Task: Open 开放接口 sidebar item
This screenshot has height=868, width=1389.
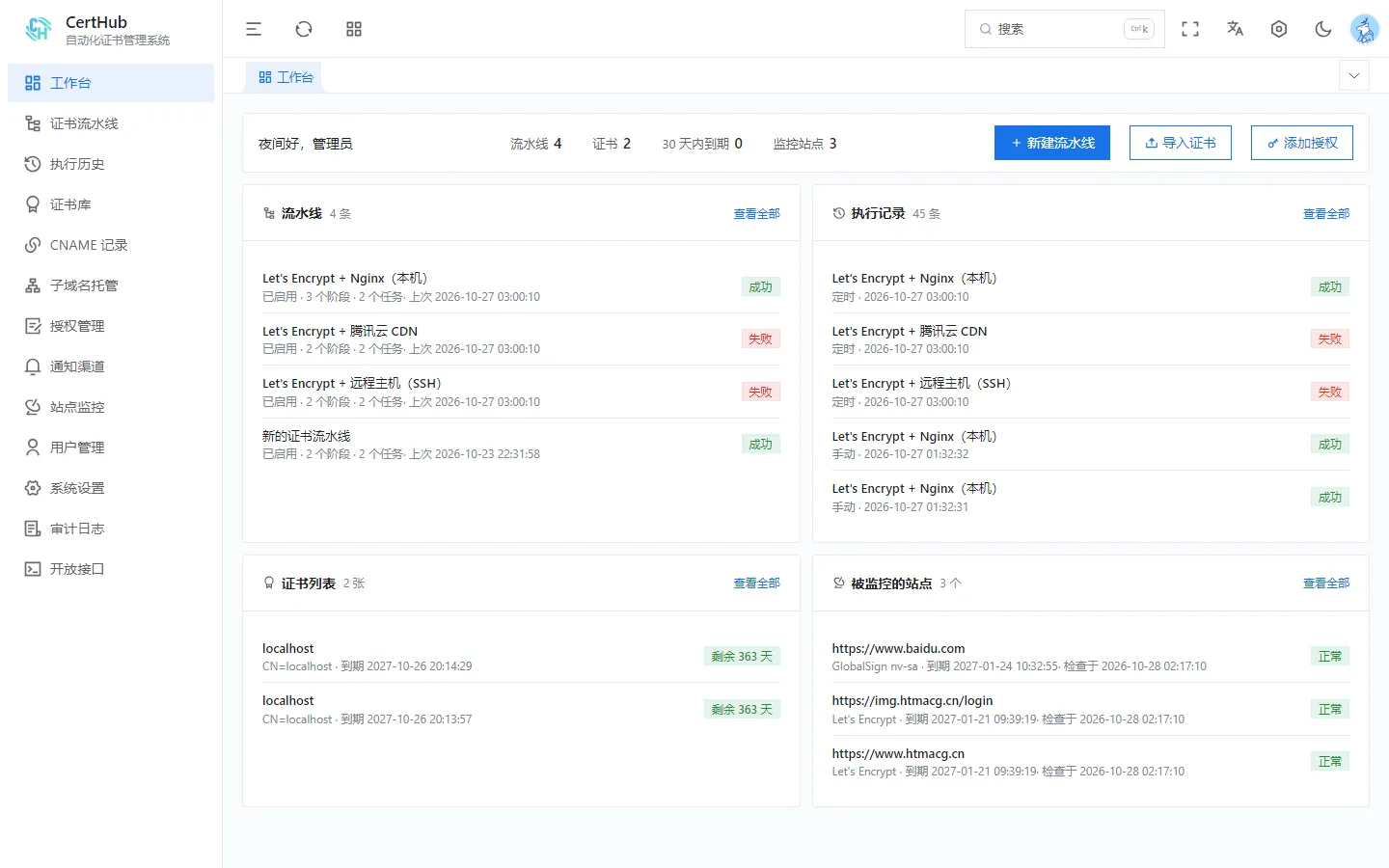Action: [x=111, y=569]
